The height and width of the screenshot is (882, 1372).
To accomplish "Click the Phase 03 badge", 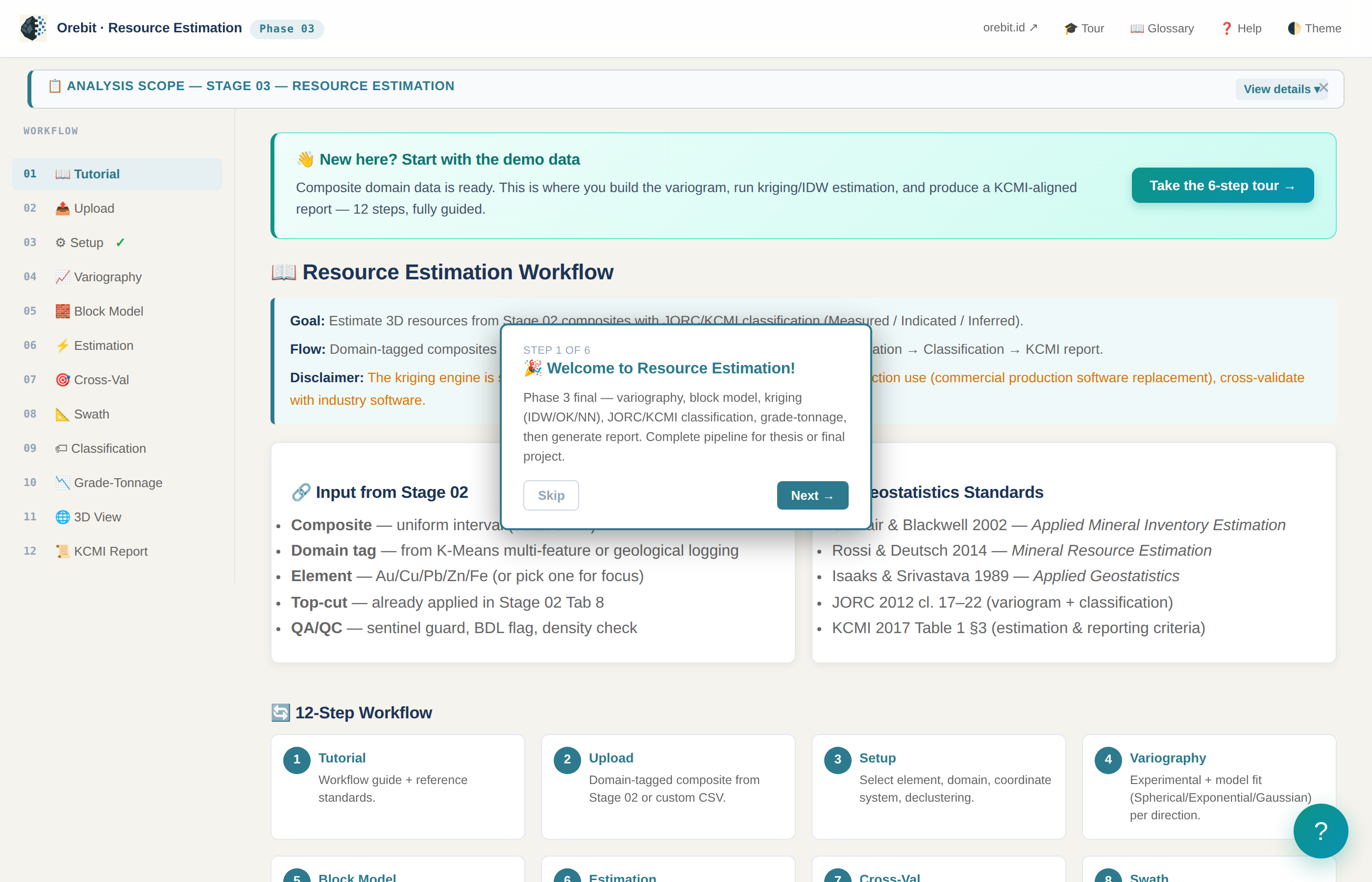I will 287,28.
